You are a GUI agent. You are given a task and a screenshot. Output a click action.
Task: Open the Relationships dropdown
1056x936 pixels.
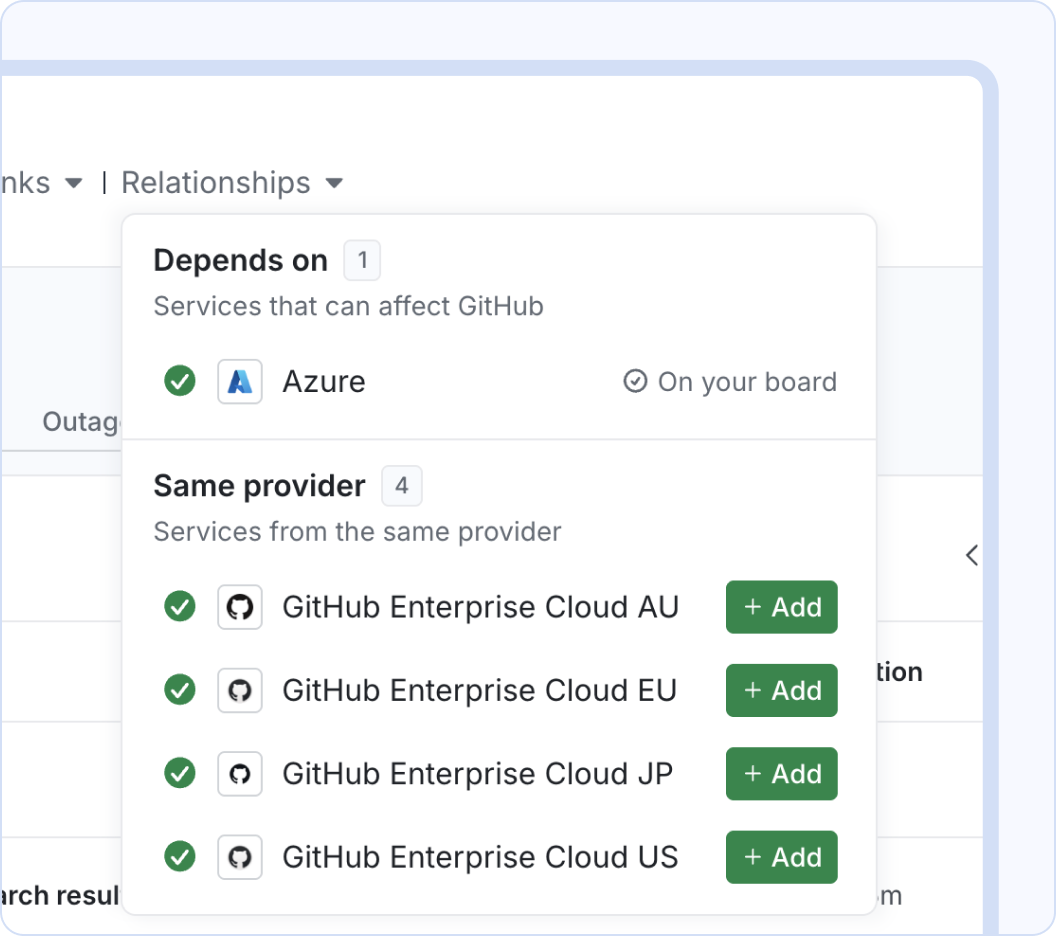(x=232, y=182)
